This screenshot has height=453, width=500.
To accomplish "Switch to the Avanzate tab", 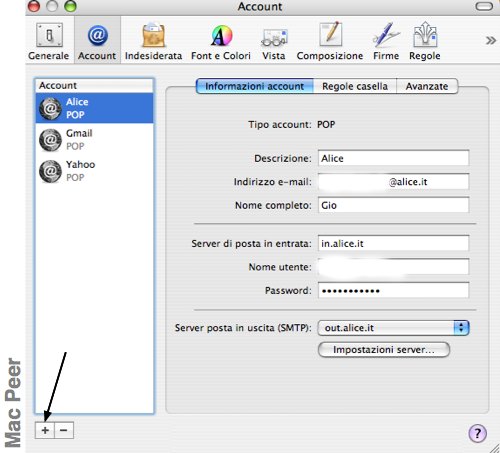I will coord(427,86).
